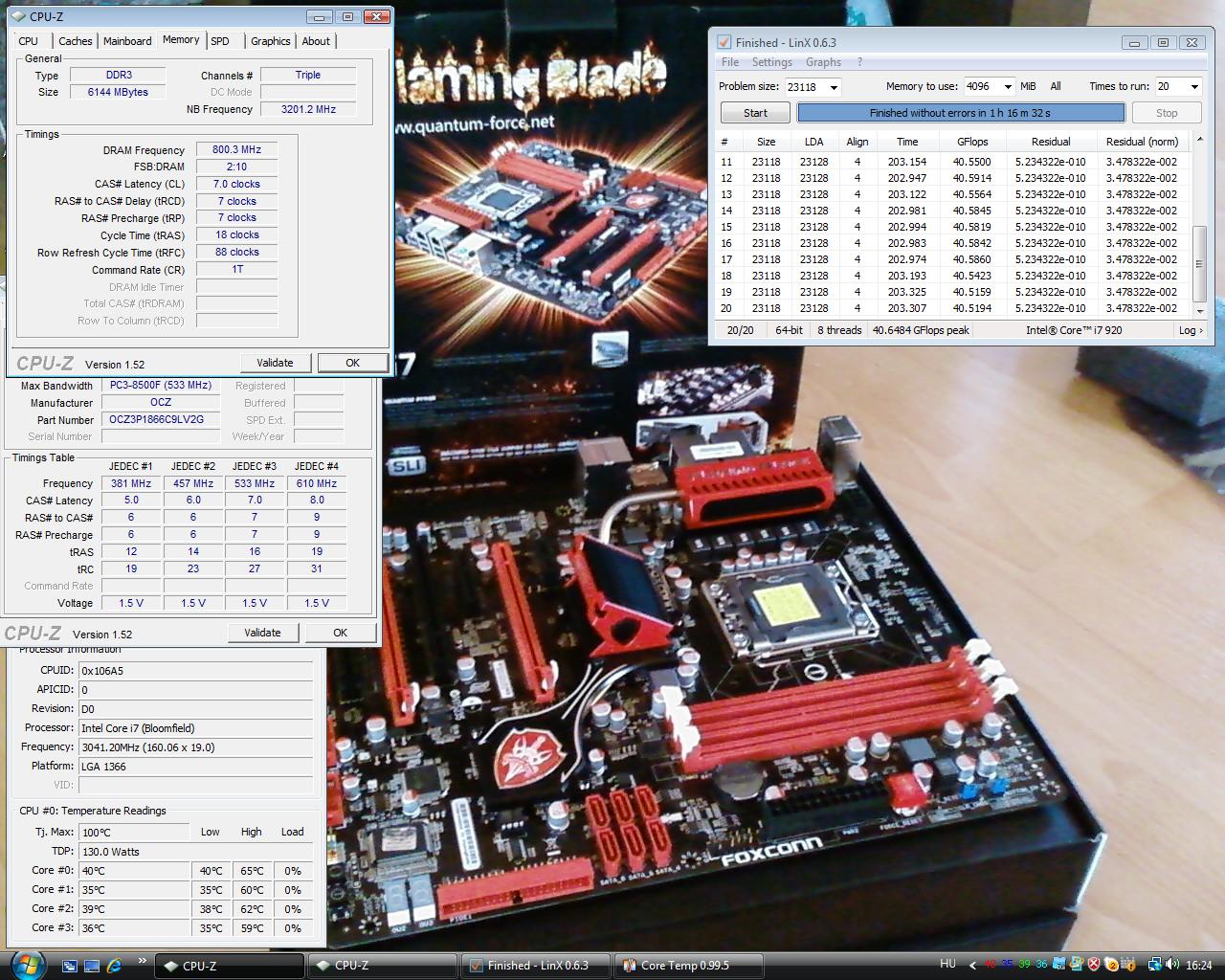Open the Problem size dropdown in LinX
The image size is (1225, 980).
834,87
